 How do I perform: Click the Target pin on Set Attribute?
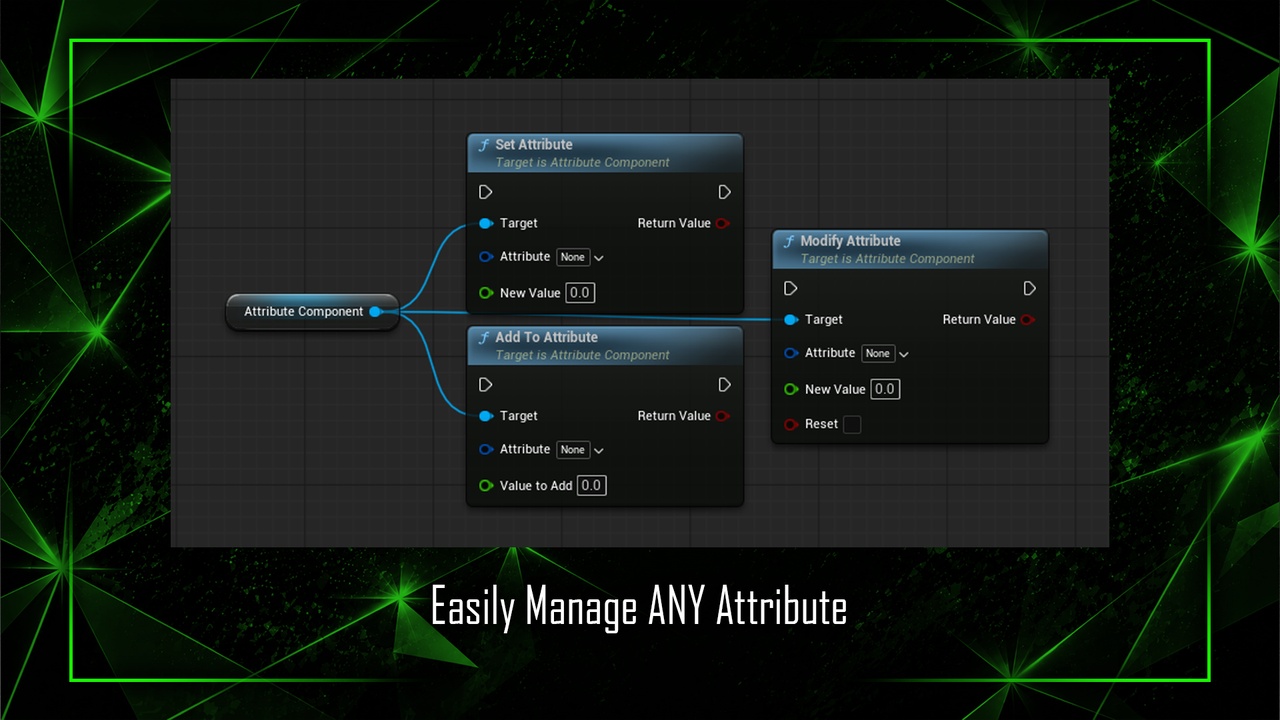click(x=486, y=223)
